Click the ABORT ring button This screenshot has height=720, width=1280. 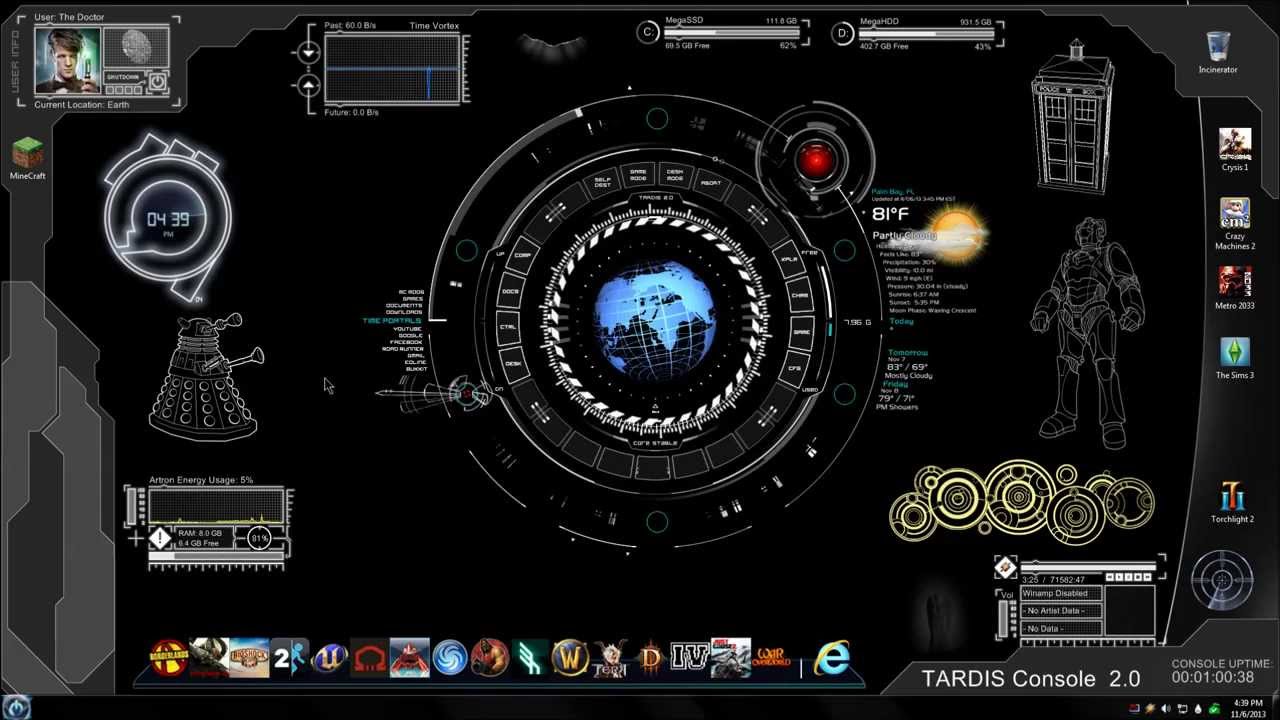[711, 183]
